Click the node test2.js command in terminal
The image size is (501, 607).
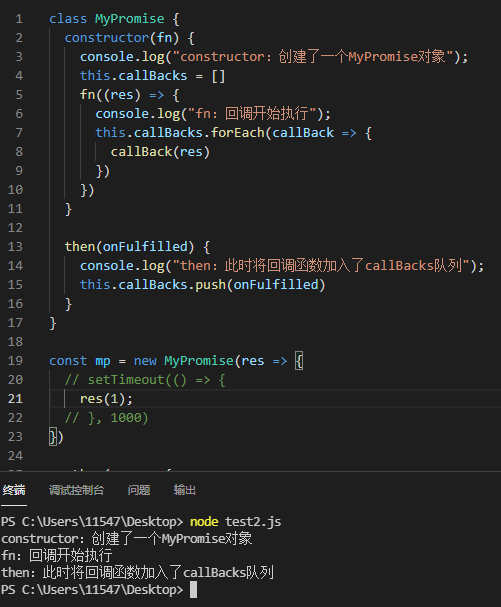235,521
